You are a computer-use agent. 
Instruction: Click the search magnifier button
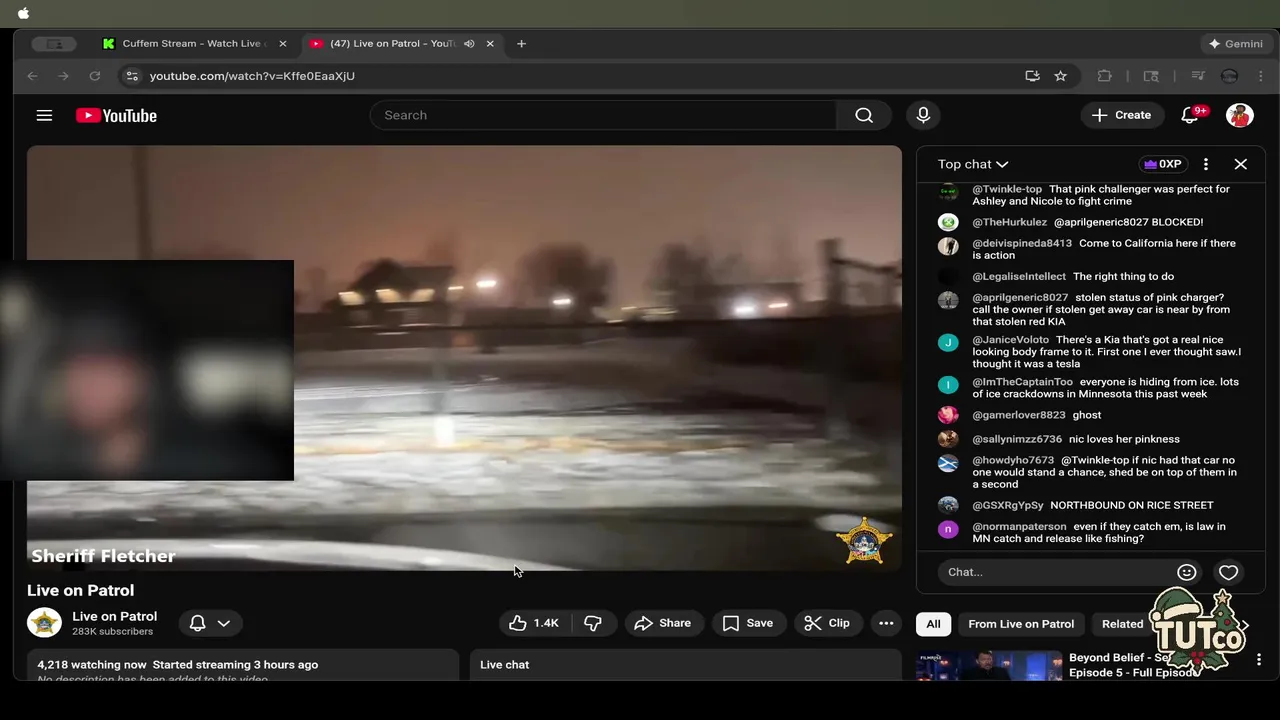coord(864,115)
